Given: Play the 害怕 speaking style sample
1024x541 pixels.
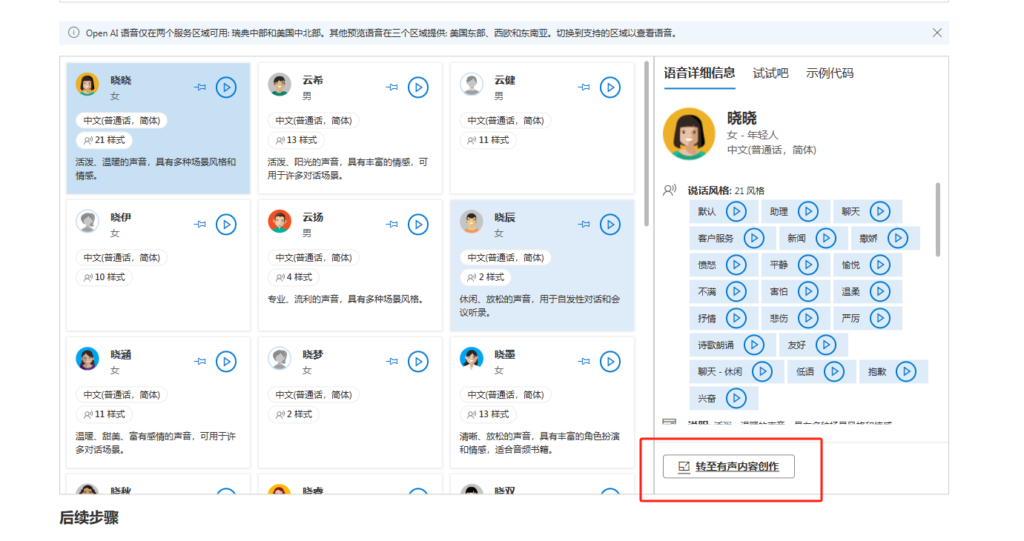Looking at the screenshot, I should click(808, 291).
